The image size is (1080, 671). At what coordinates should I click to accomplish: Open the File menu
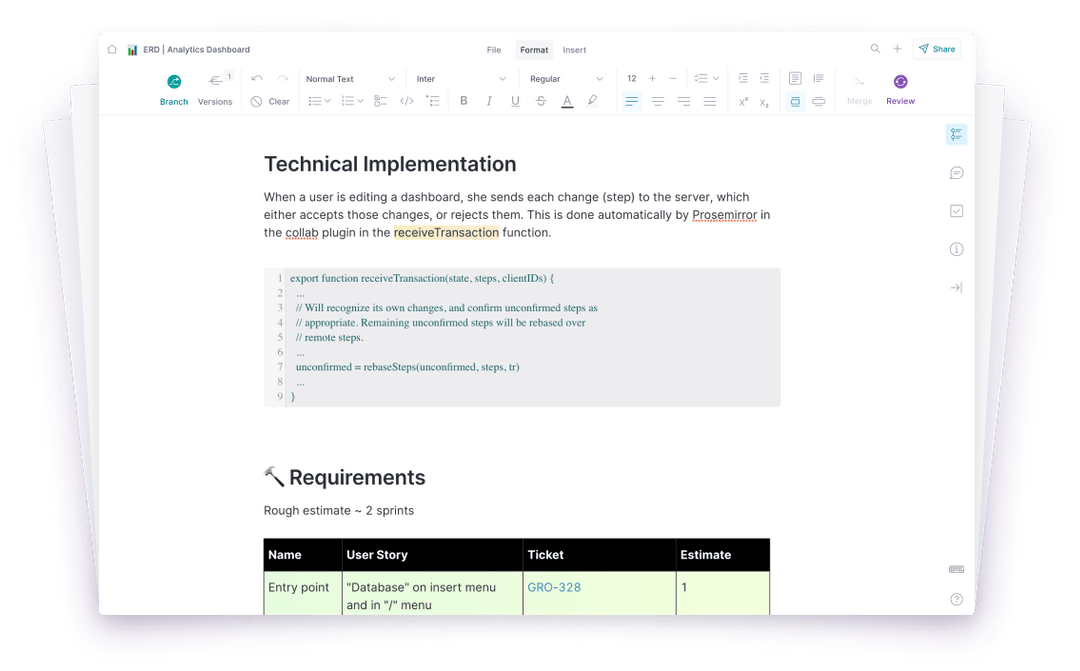pos(494,50)
